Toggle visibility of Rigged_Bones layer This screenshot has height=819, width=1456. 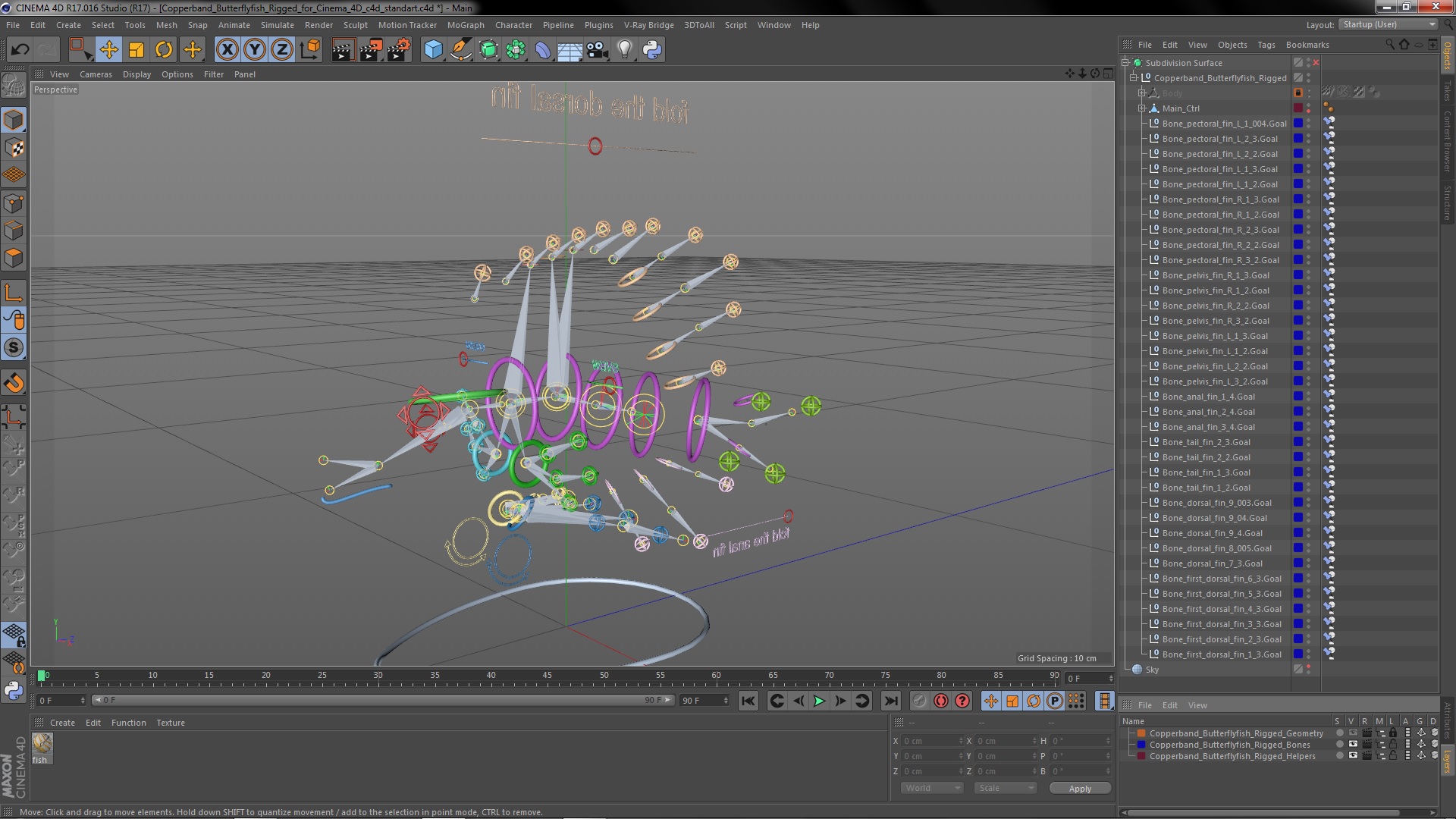coord(1353,745)
